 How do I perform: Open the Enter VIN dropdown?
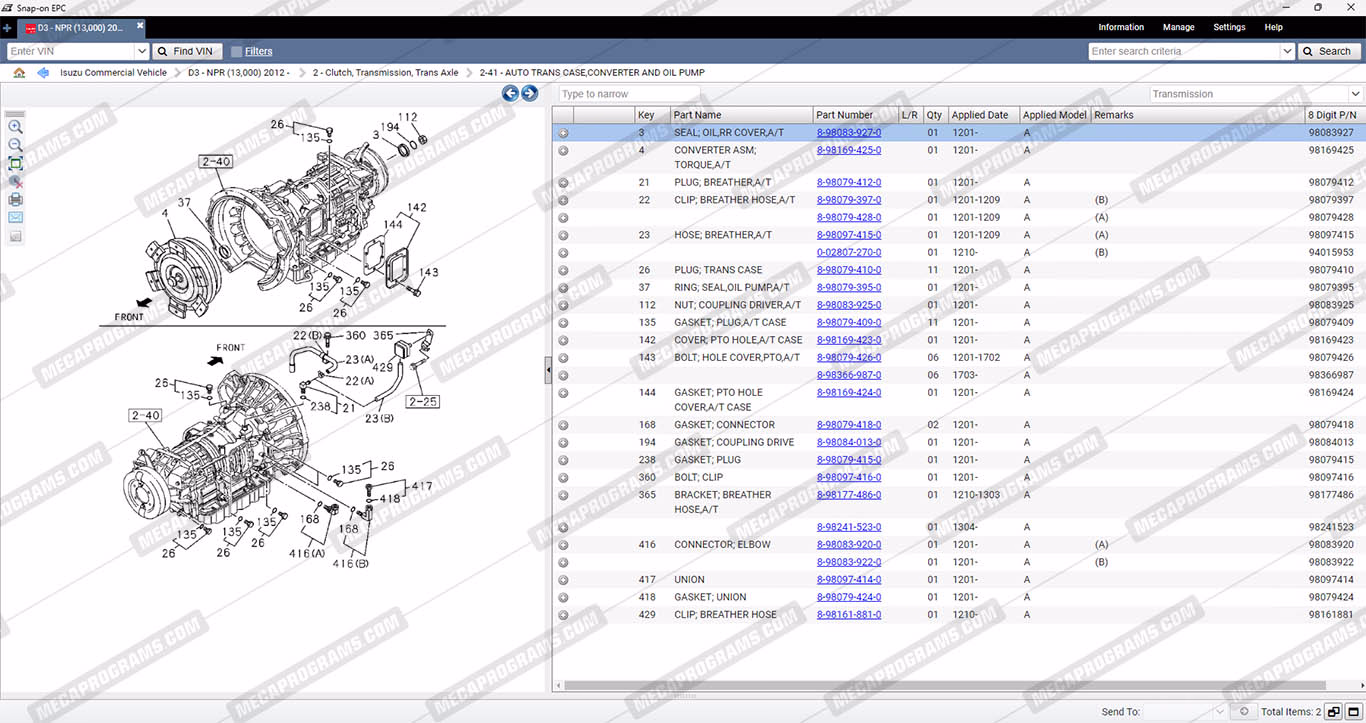(141, 51)
